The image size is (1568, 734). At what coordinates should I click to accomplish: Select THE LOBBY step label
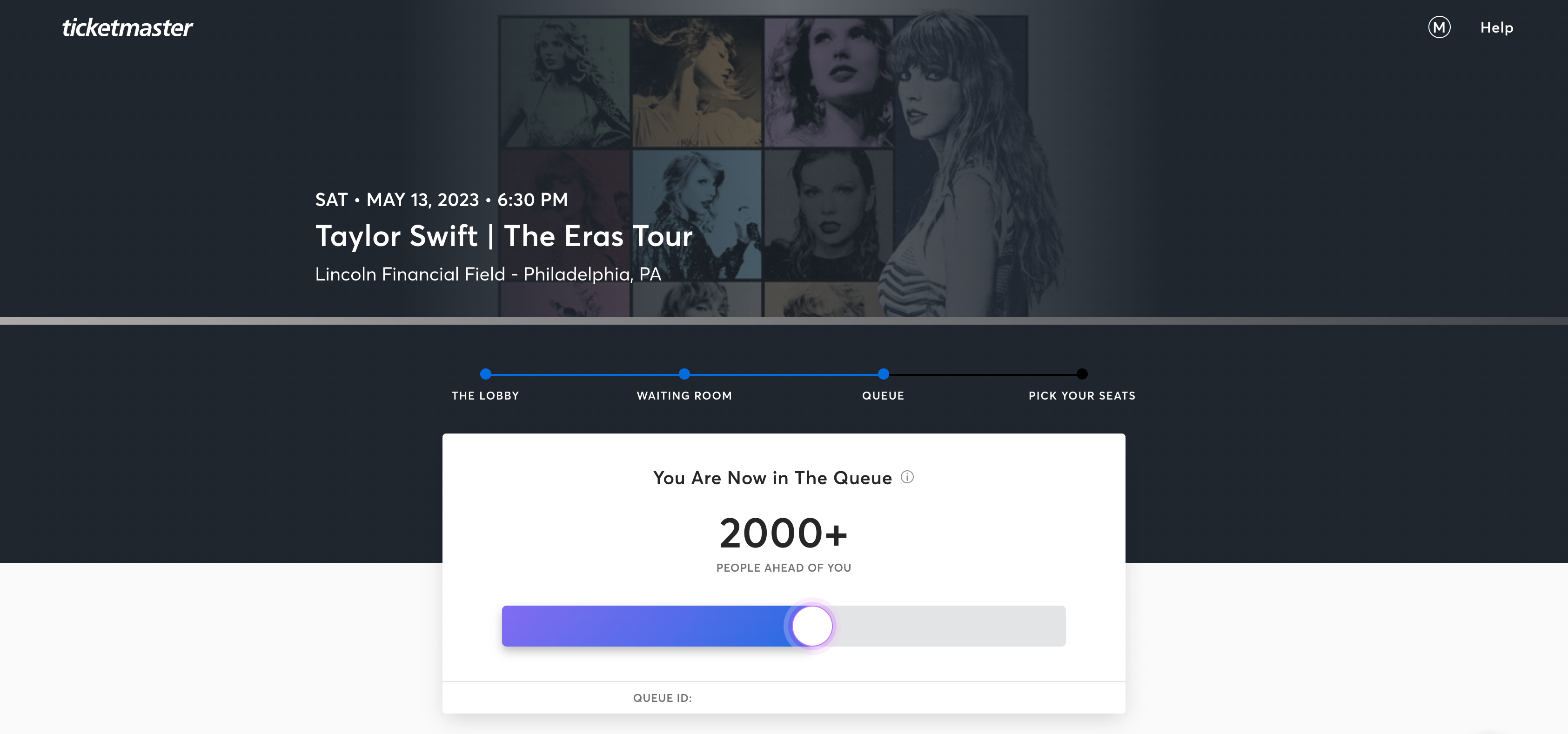(x=485, y=395)
